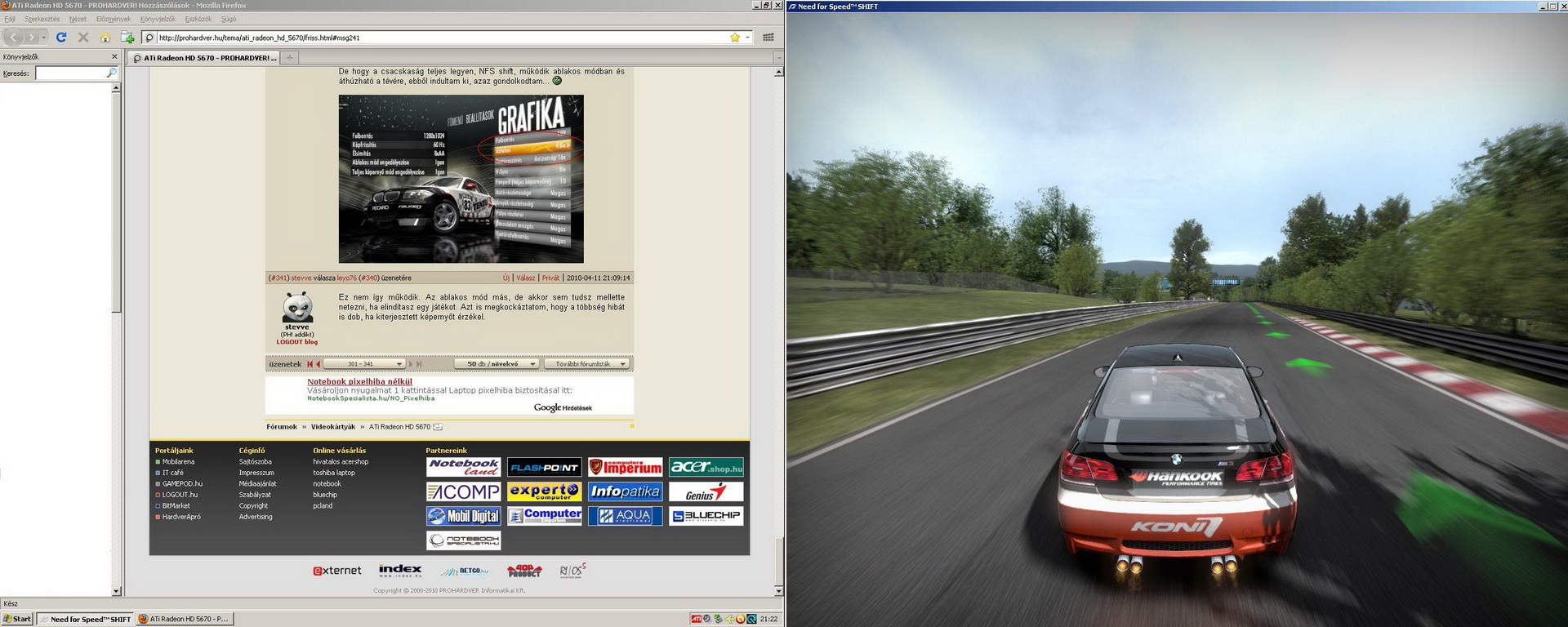Click the bookmarks sidebar scrollbar up arrow
This screenshot has height=627, width=1568.
[x=116, y=87]
